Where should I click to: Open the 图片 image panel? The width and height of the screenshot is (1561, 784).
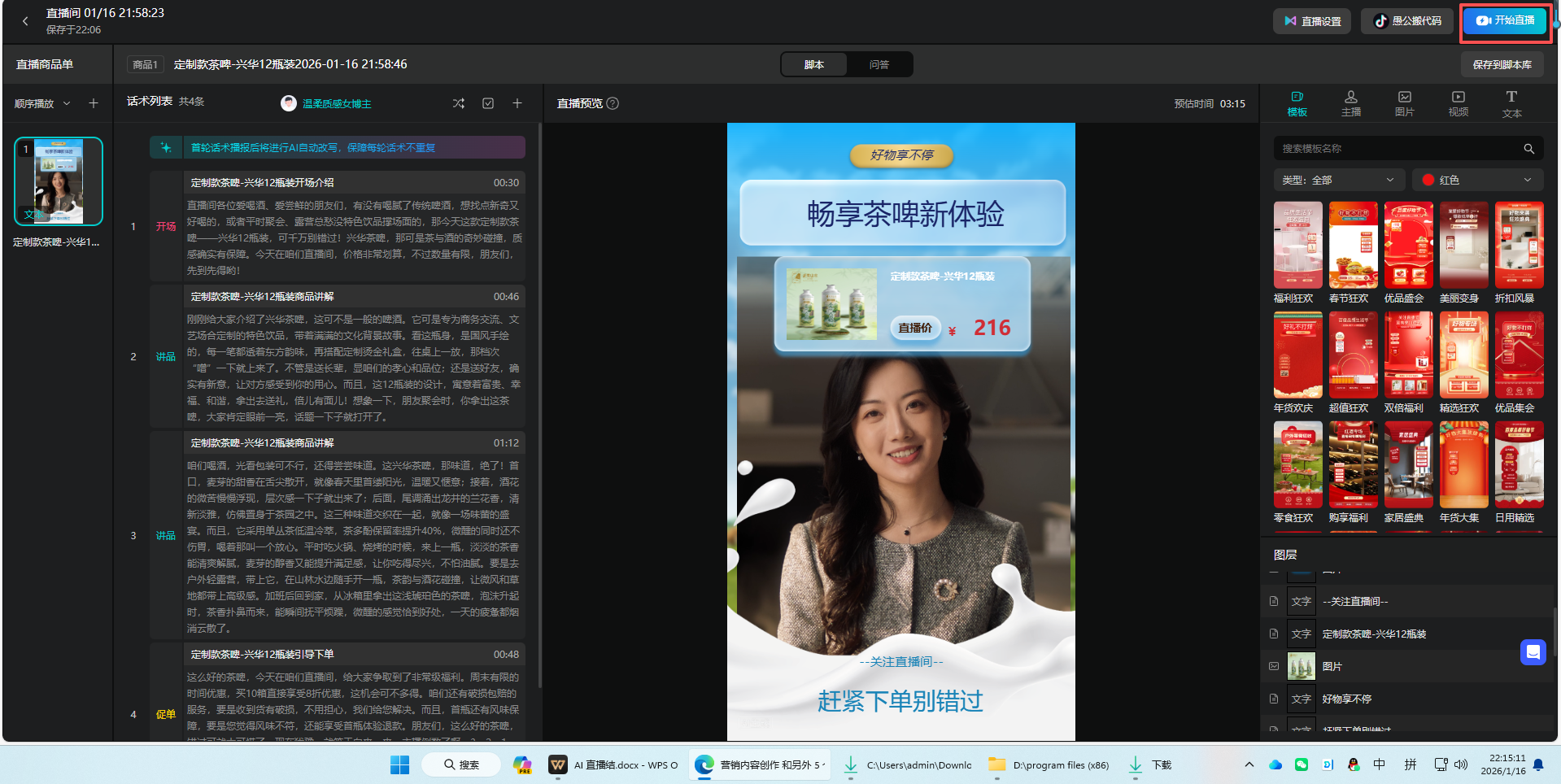[x=1404, y=103]
